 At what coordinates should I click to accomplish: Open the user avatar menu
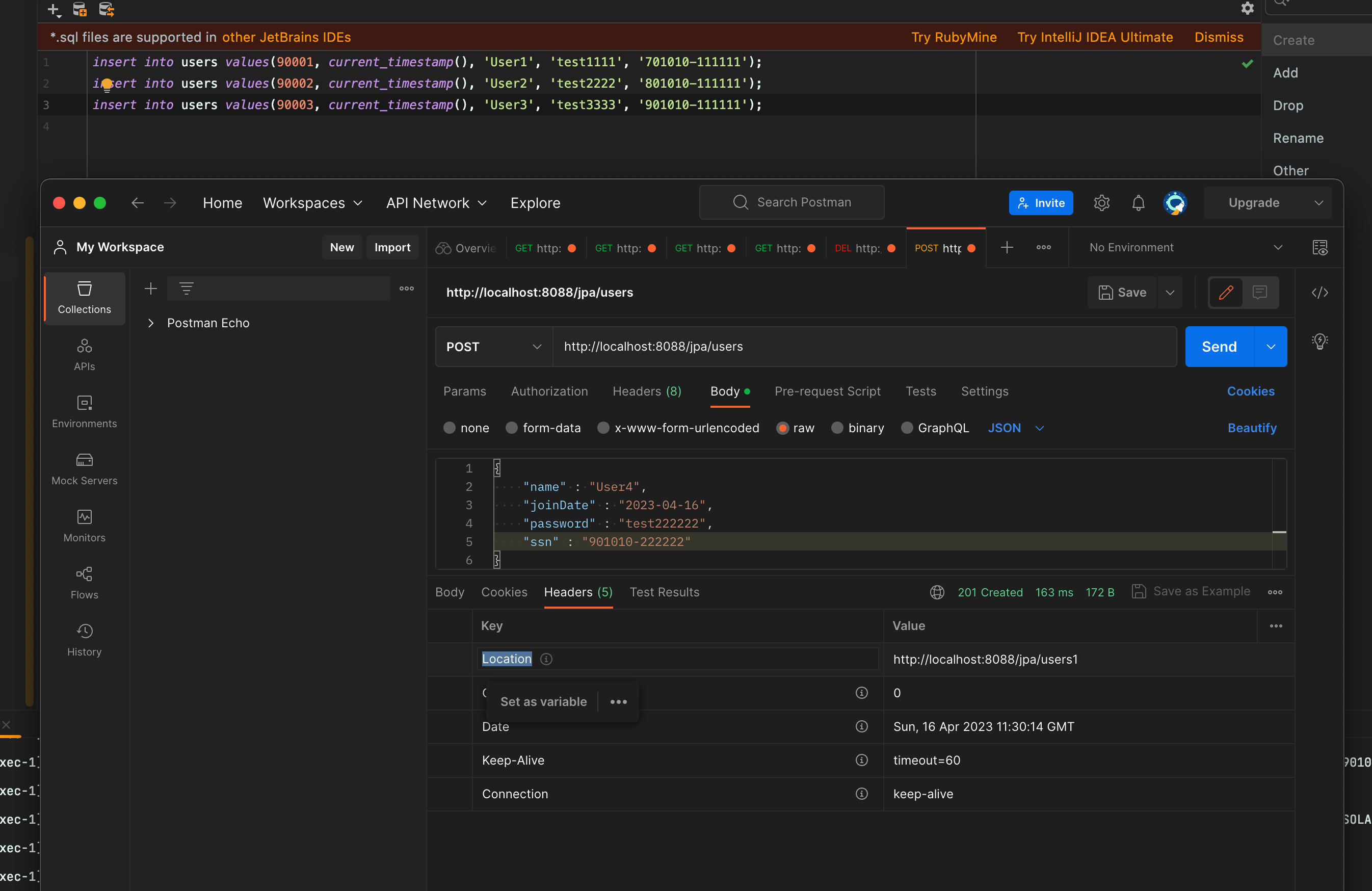point(1175,202)
